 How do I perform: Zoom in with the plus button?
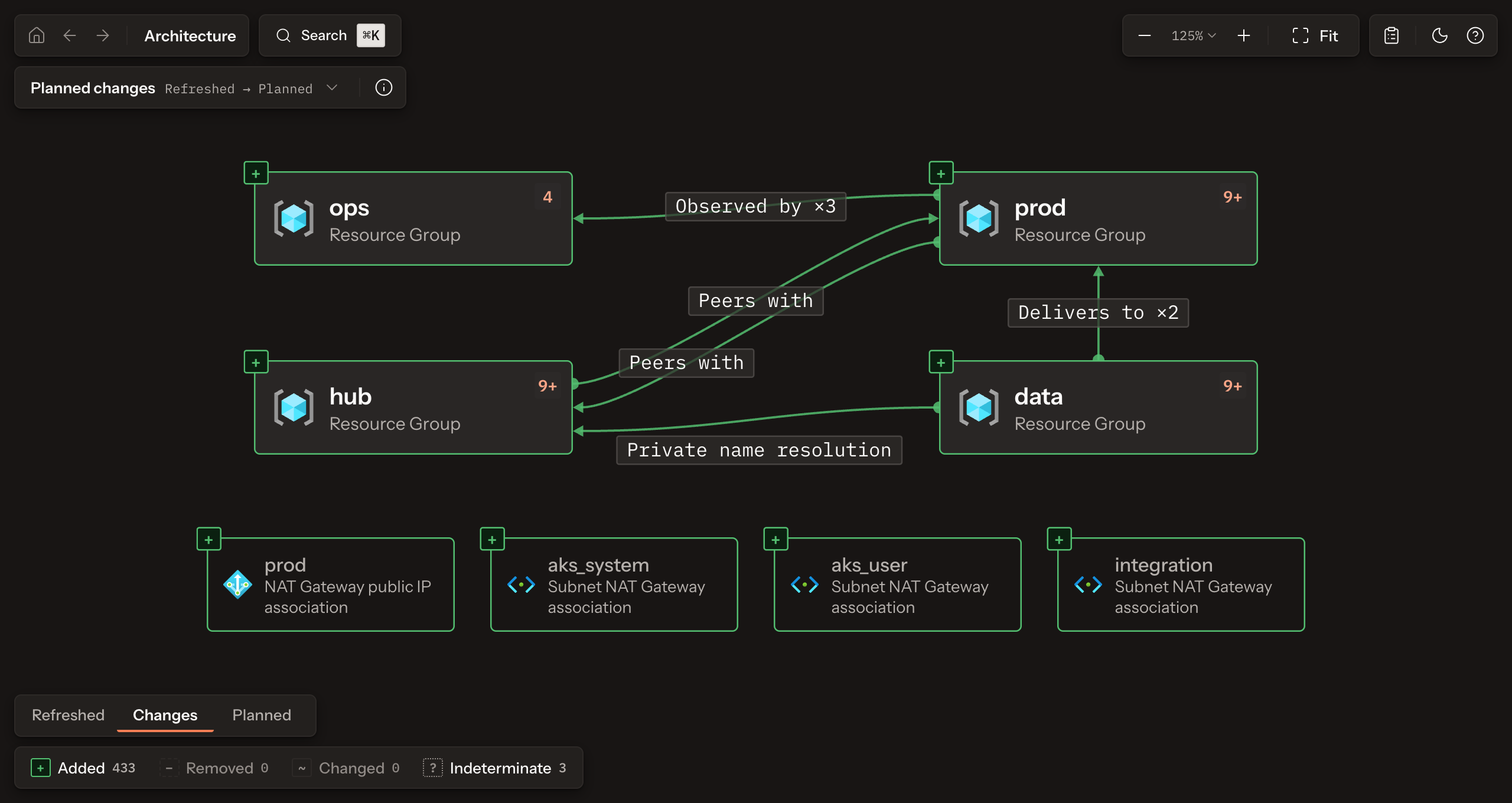coord(1244,35)
